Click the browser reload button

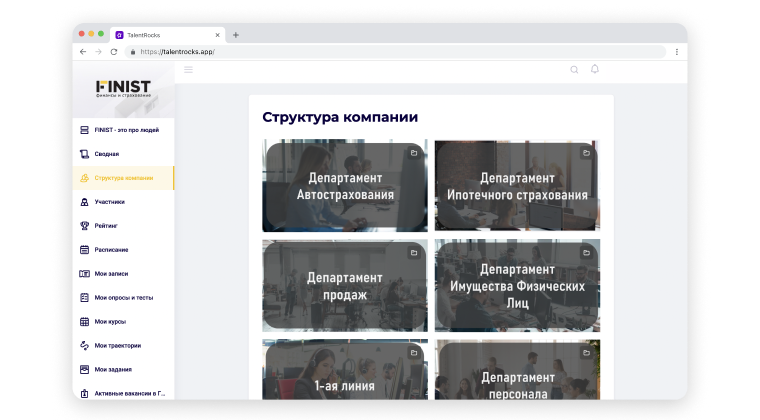tap(114, 52)
